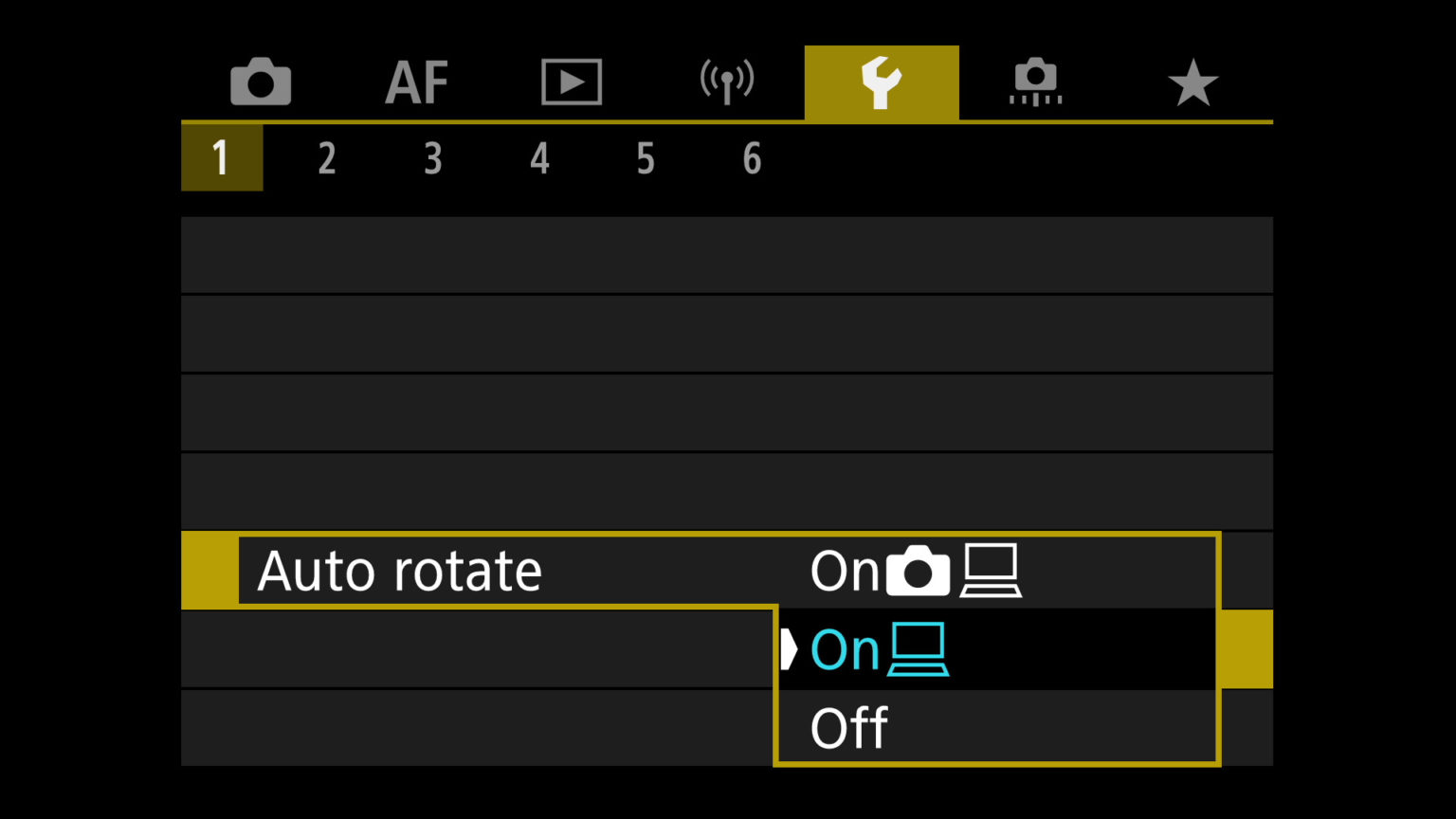
Task: Select the Wireless communication settings icon
Action: coord(726,82)
